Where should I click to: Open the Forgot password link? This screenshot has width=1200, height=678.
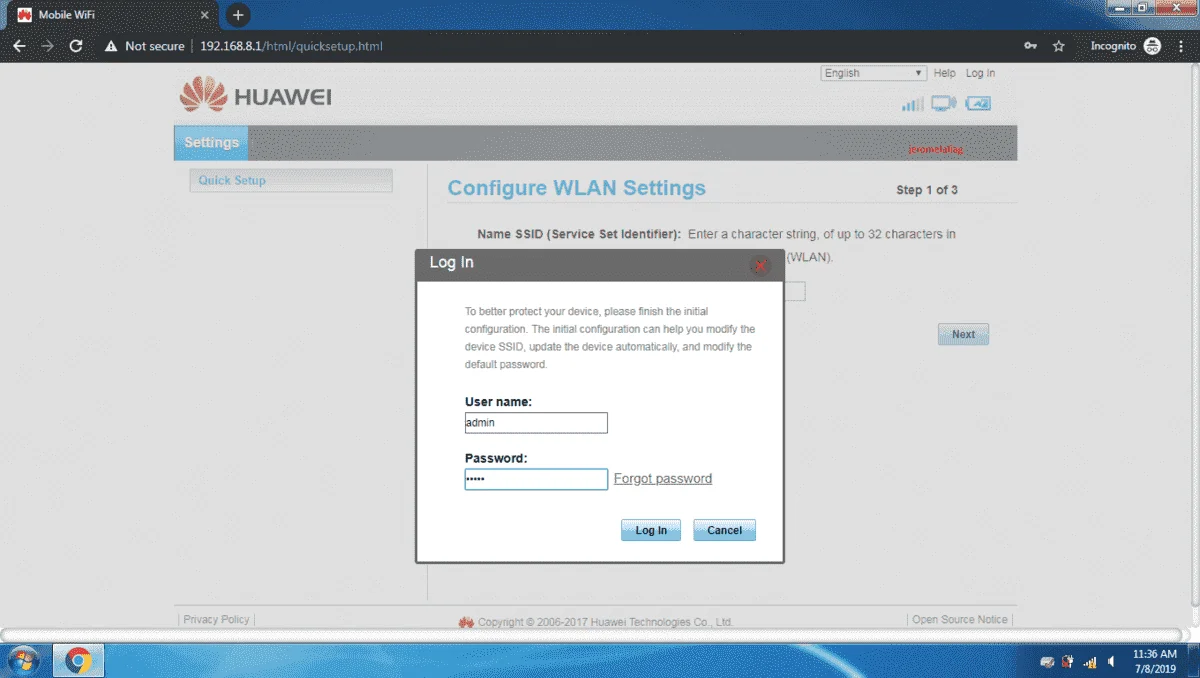663,479
